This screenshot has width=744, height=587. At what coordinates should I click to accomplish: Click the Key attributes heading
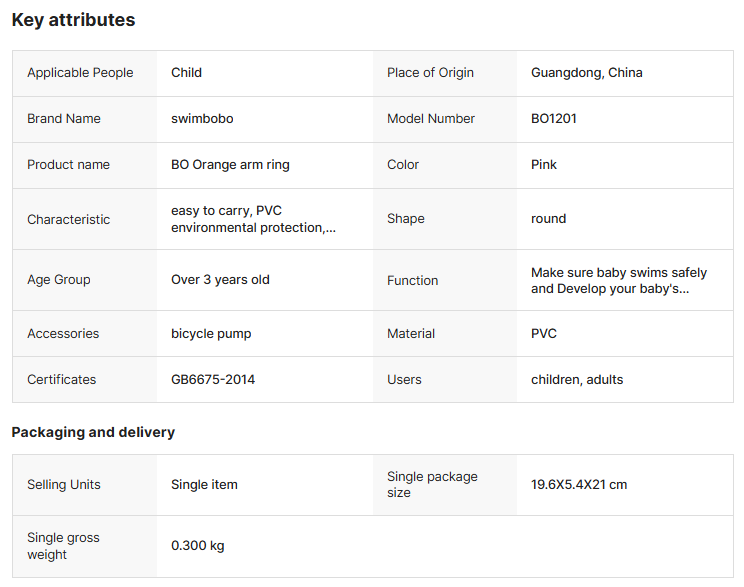pos(73,20)
